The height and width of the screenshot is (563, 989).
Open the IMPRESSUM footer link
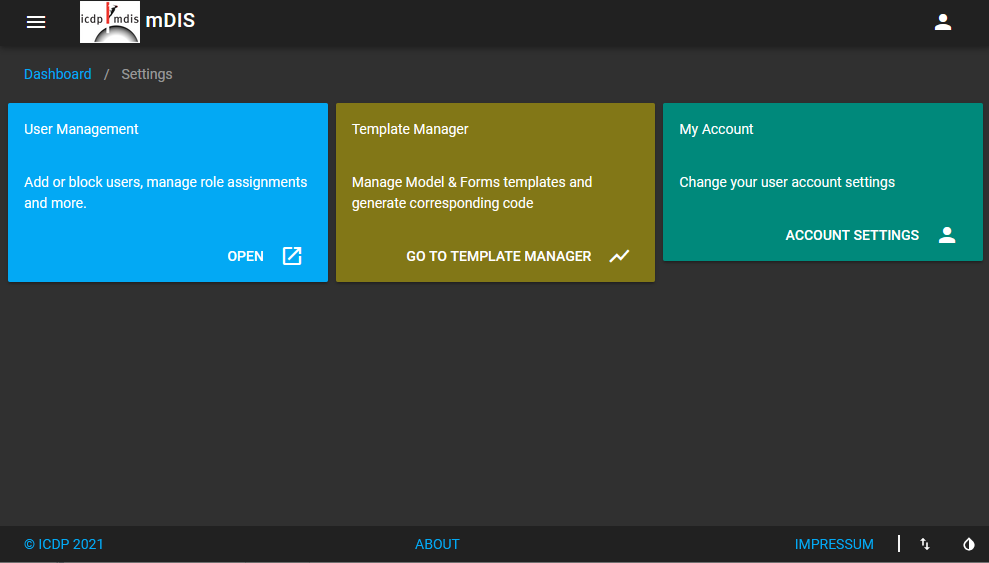834,544
